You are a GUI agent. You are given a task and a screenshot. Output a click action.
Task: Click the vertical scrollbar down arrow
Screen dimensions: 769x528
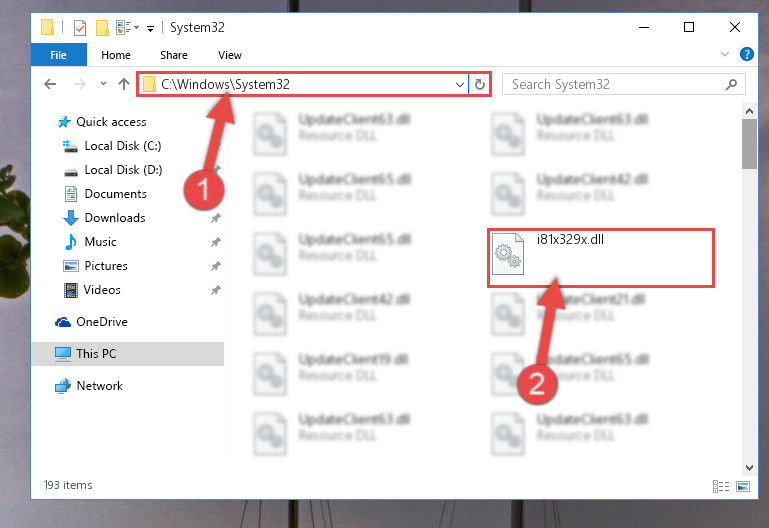pos(749,467)
